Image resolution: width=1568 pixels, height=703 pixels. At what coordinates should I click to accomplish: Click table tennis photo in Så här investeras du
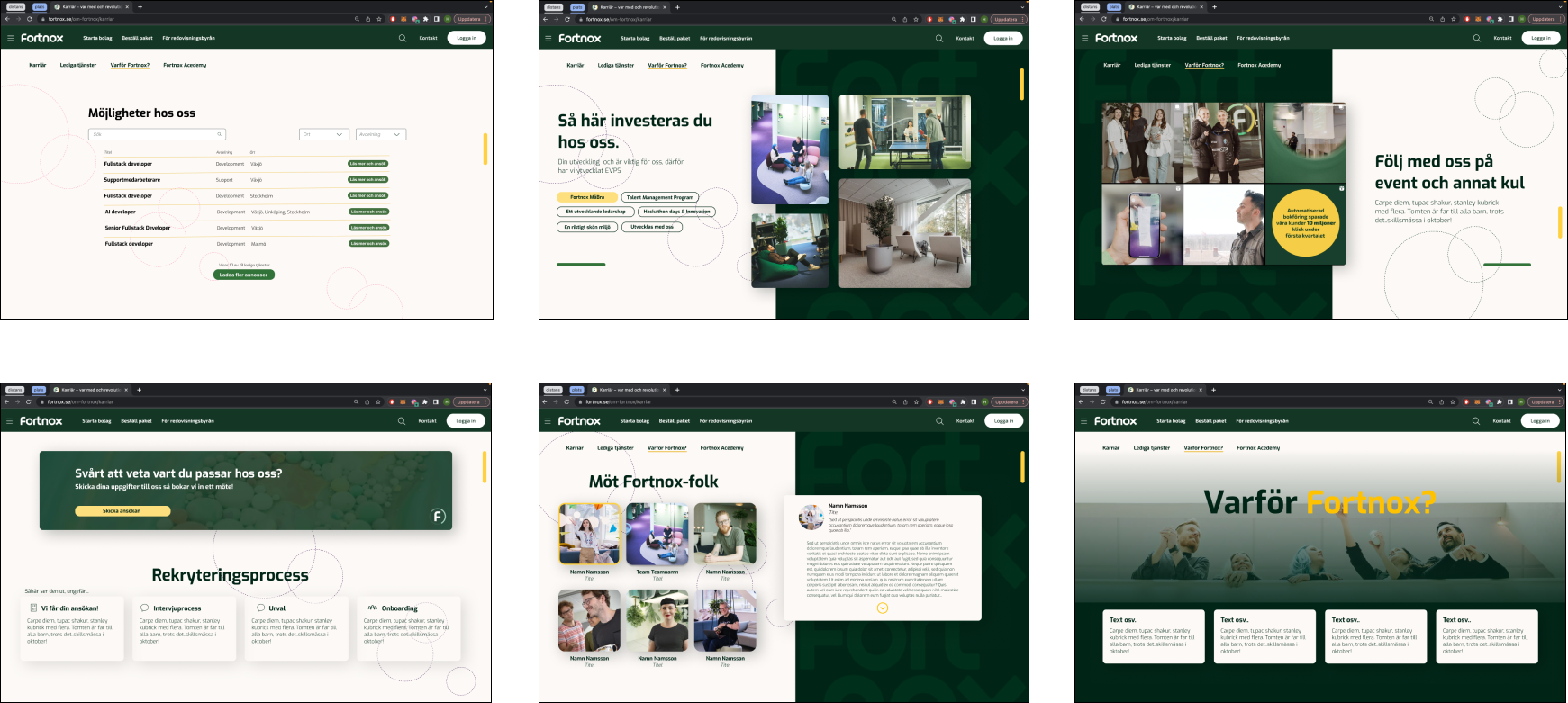click(905, 132)
